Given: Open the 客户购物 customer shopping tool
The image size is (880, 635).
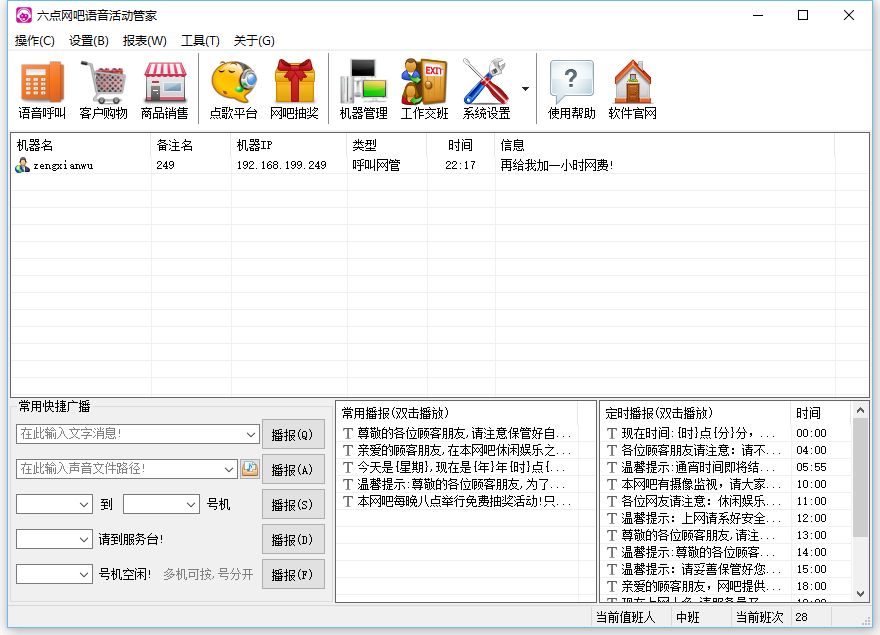Looking at the screenshot, I should click(x=103, y=87).
